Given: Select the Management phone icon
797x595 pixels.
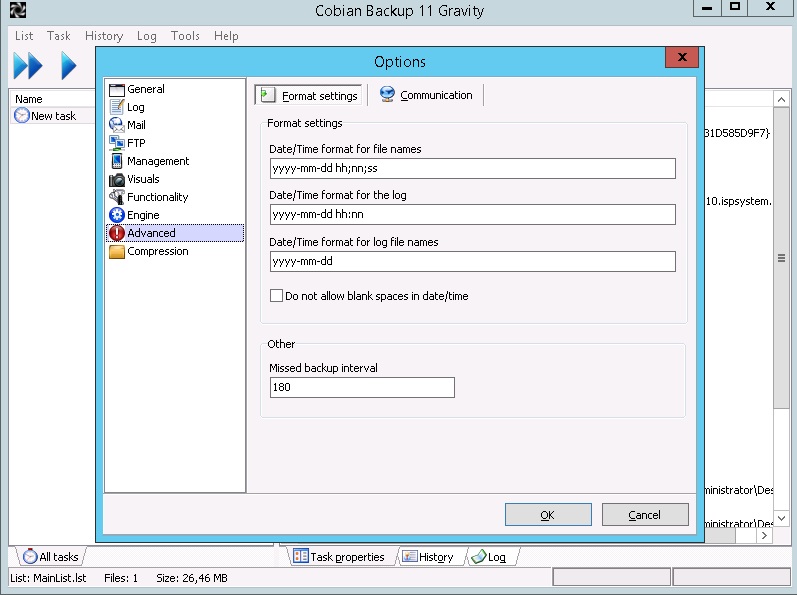Looking at the screenshot, I should coord(116,161).
